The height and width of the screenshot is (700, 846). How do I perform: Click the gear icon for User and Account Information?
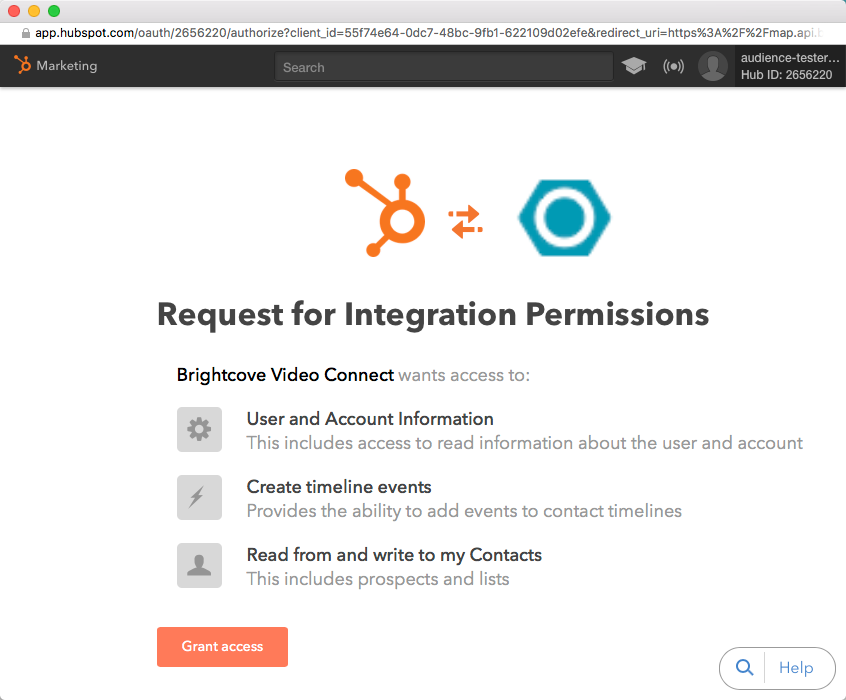click(x=199, y=429)
